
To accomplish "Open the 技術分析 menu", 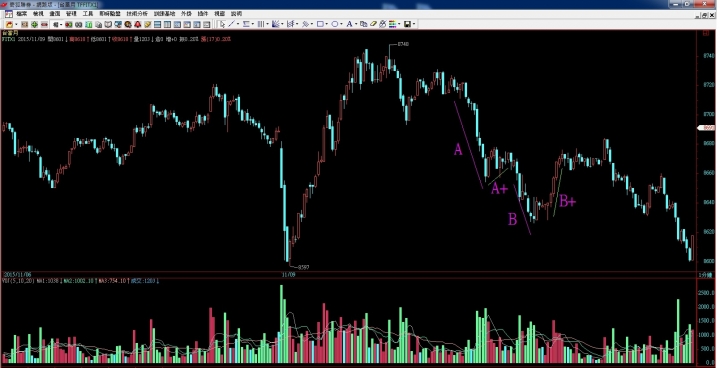I will coord(137,14).
